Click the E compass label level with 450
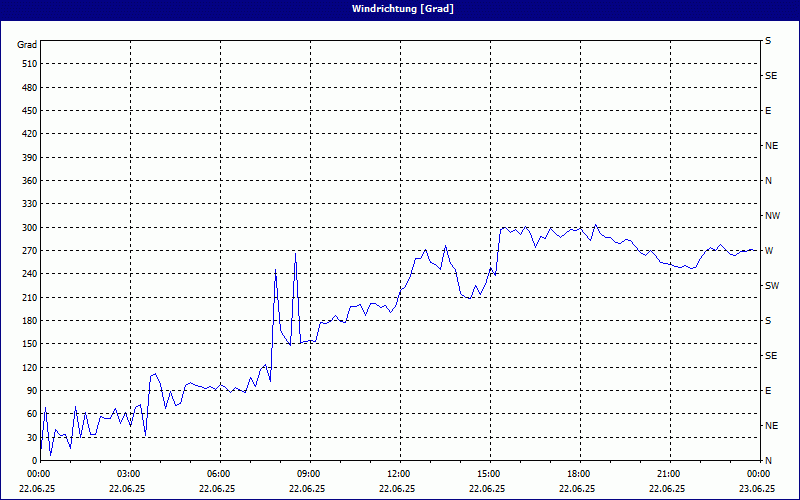This screenshot has height=500, width=800. click(768, 111)
